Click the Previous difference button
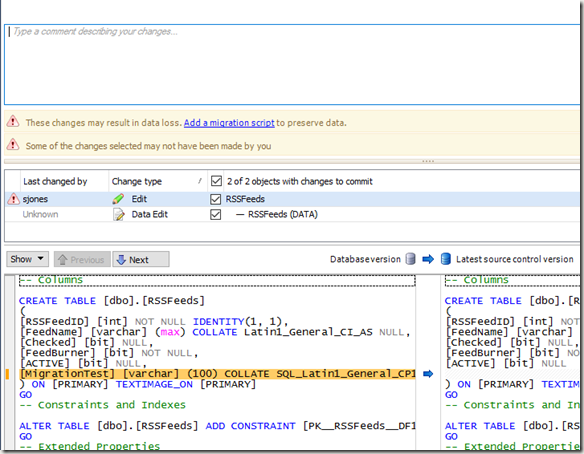Image resolution: width=584 pixels, height=454 pixels. click(x=82, y=259)
